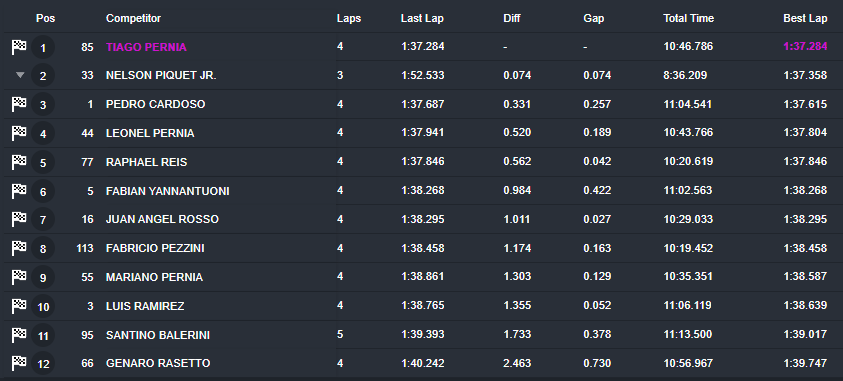Click the purple fastest lap 1:37.284 time
843x381 pixels.
(805, 47)
